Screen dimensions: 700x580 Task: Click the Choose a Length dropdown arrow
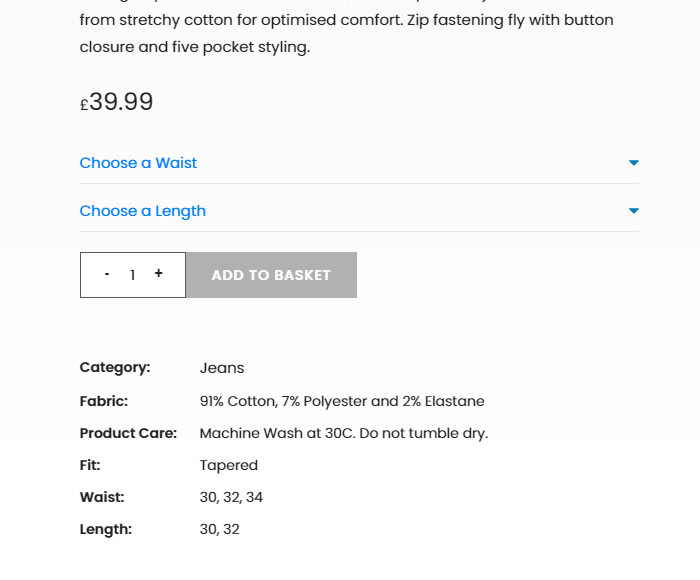pos(633,211)
